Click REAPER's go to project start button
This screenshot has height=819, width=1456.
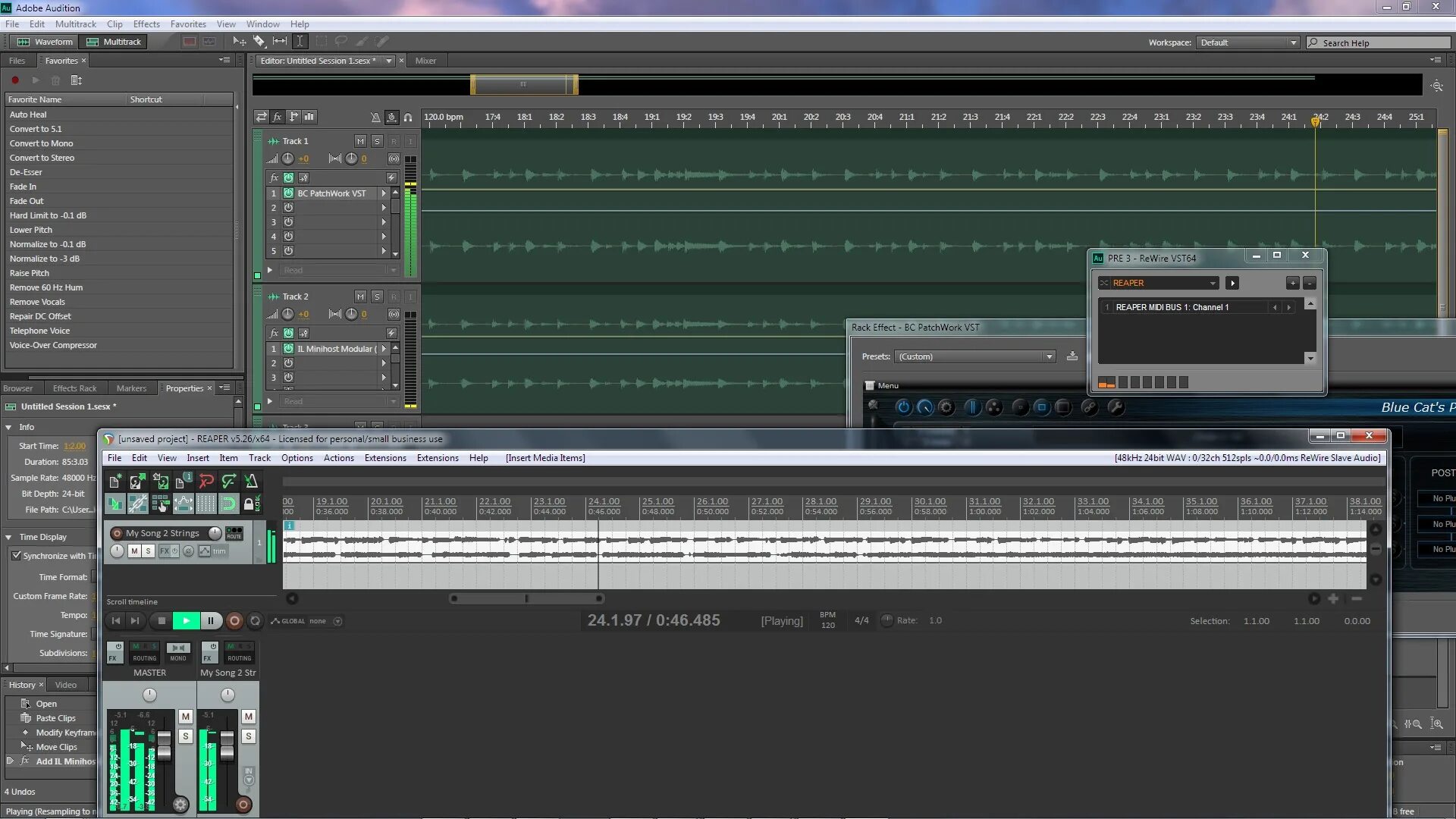coord(116,620)
